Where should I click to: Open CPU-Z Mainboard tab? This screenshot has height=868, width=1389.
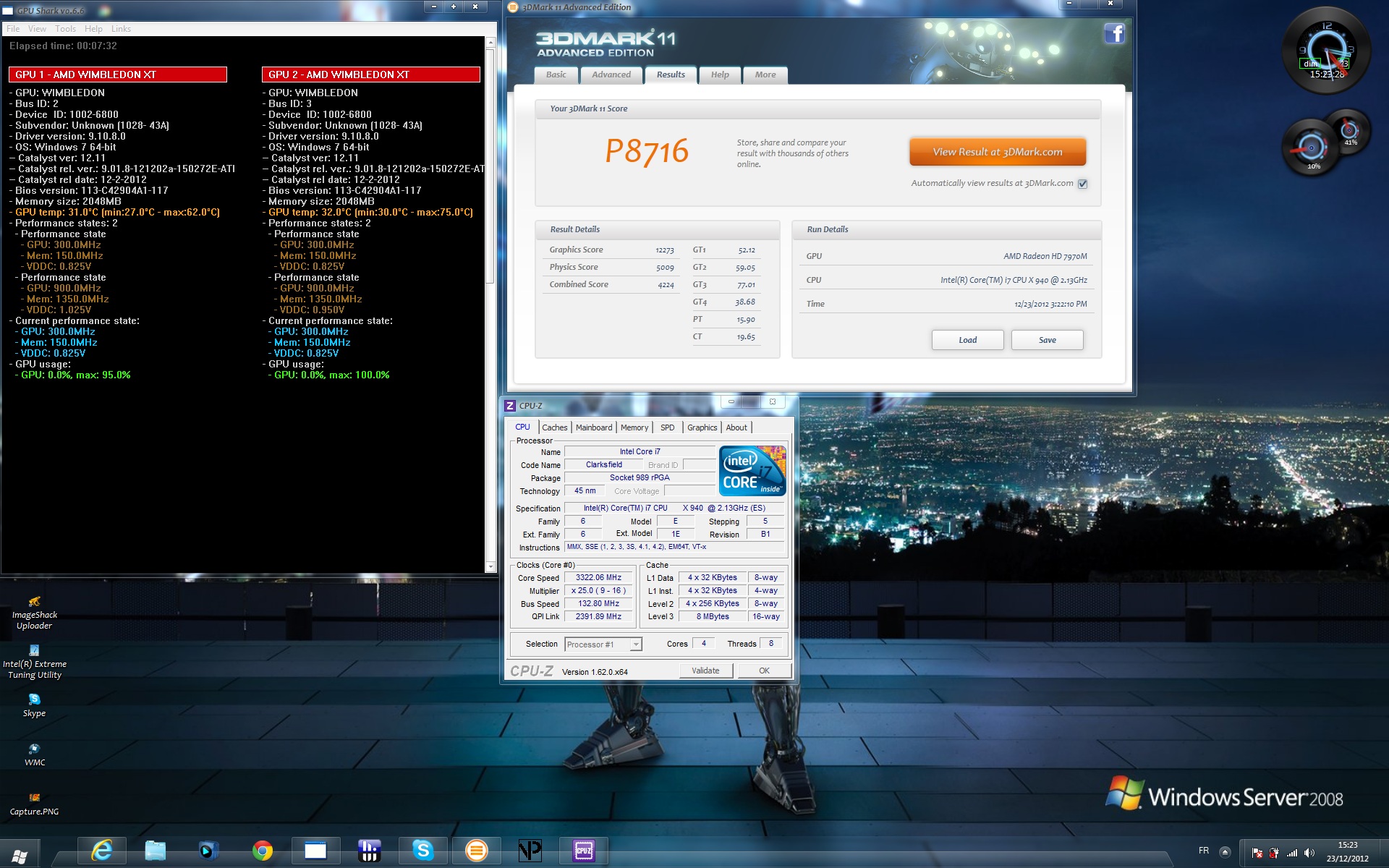(594, 427)
